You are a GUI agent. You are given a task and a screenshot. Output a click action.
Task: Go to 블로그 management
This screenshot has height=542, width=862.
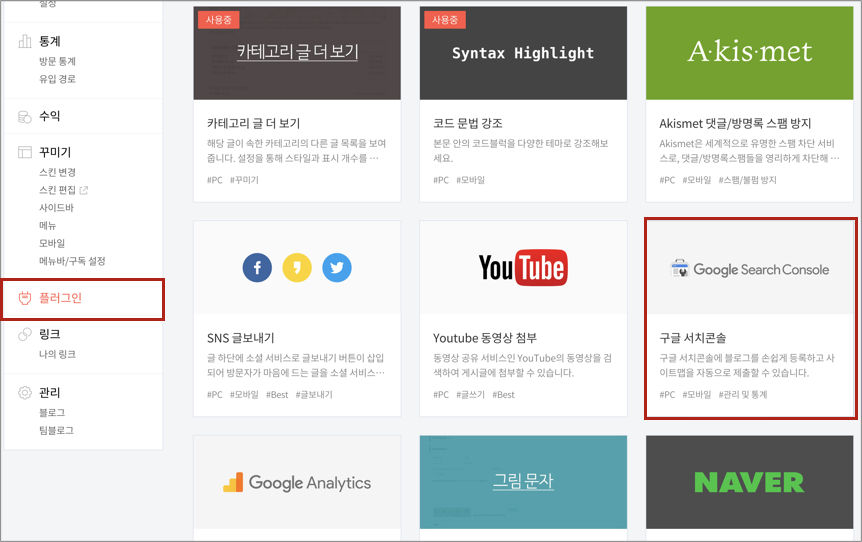(52, 413)
